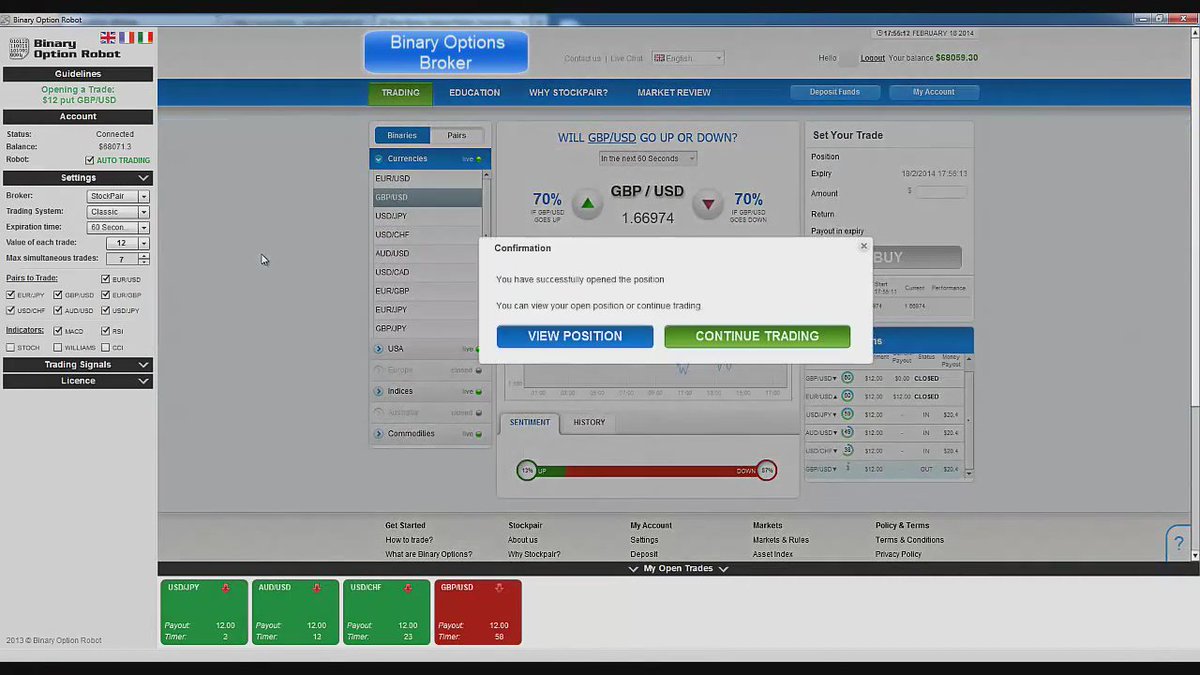Viewport: 1200px width, 675px height.
Task: Click the arrow icon beside USA category
Action: pyautogui.click(x=379, y=349)
